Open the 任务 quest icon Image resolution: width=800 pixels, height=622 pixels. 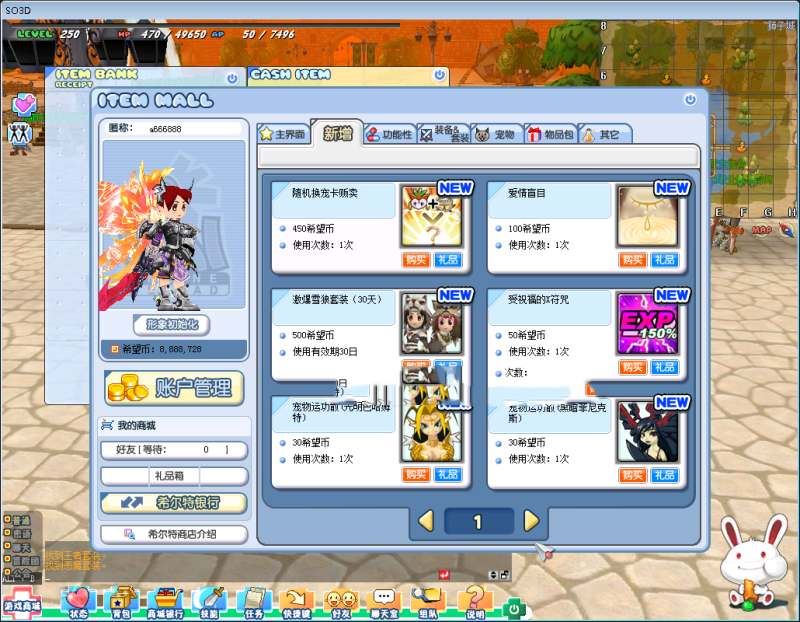(x=253, y=602)
